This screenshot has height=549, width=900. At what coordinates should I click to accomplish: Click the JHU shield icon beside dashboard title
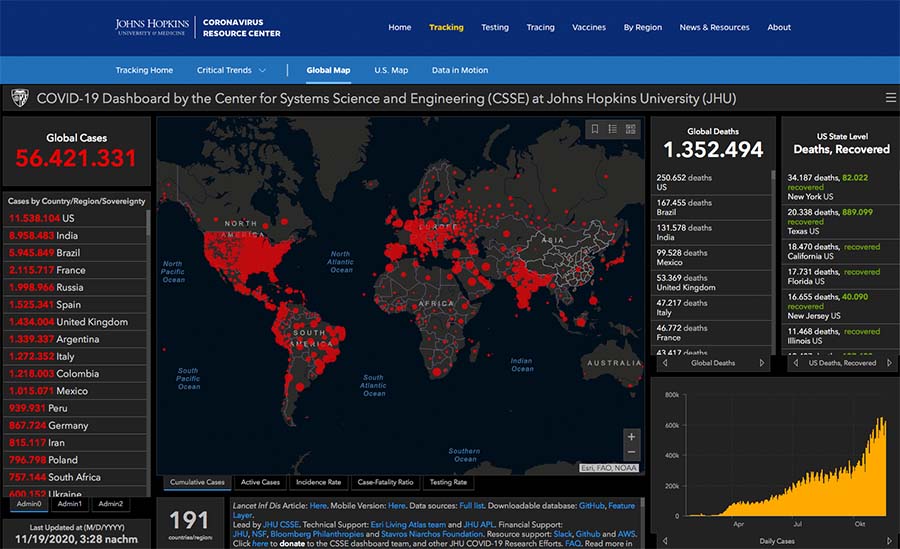(20, 98)
